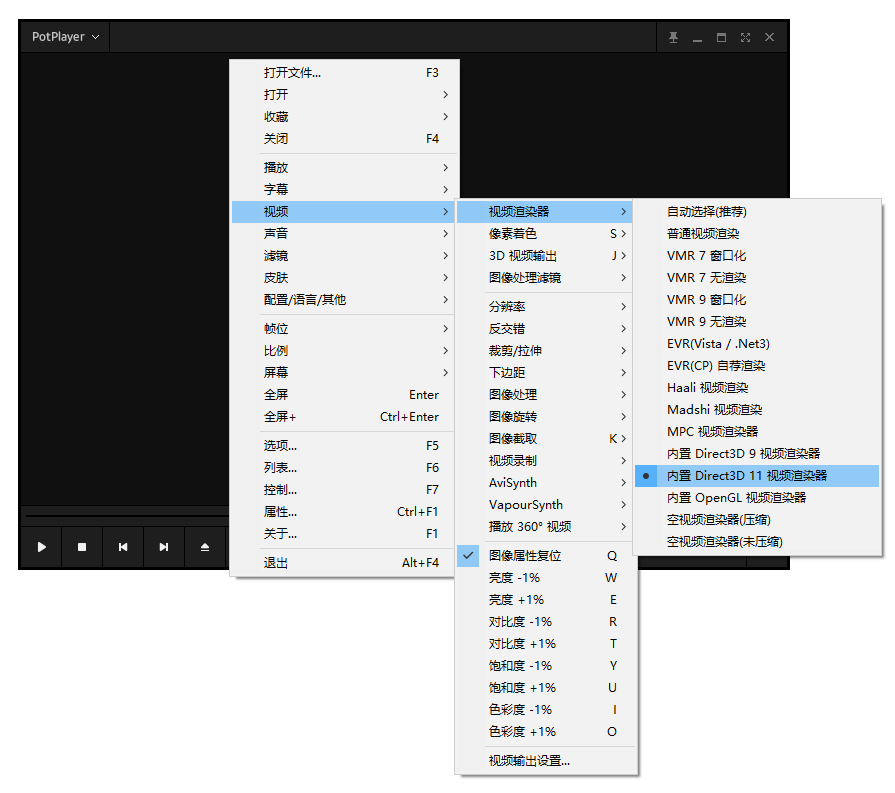This screenshot has width=895, height=793.
Task: Open the 配置/语言/其他 submenu
Action: pyautogui.click(x=342, y=300)
